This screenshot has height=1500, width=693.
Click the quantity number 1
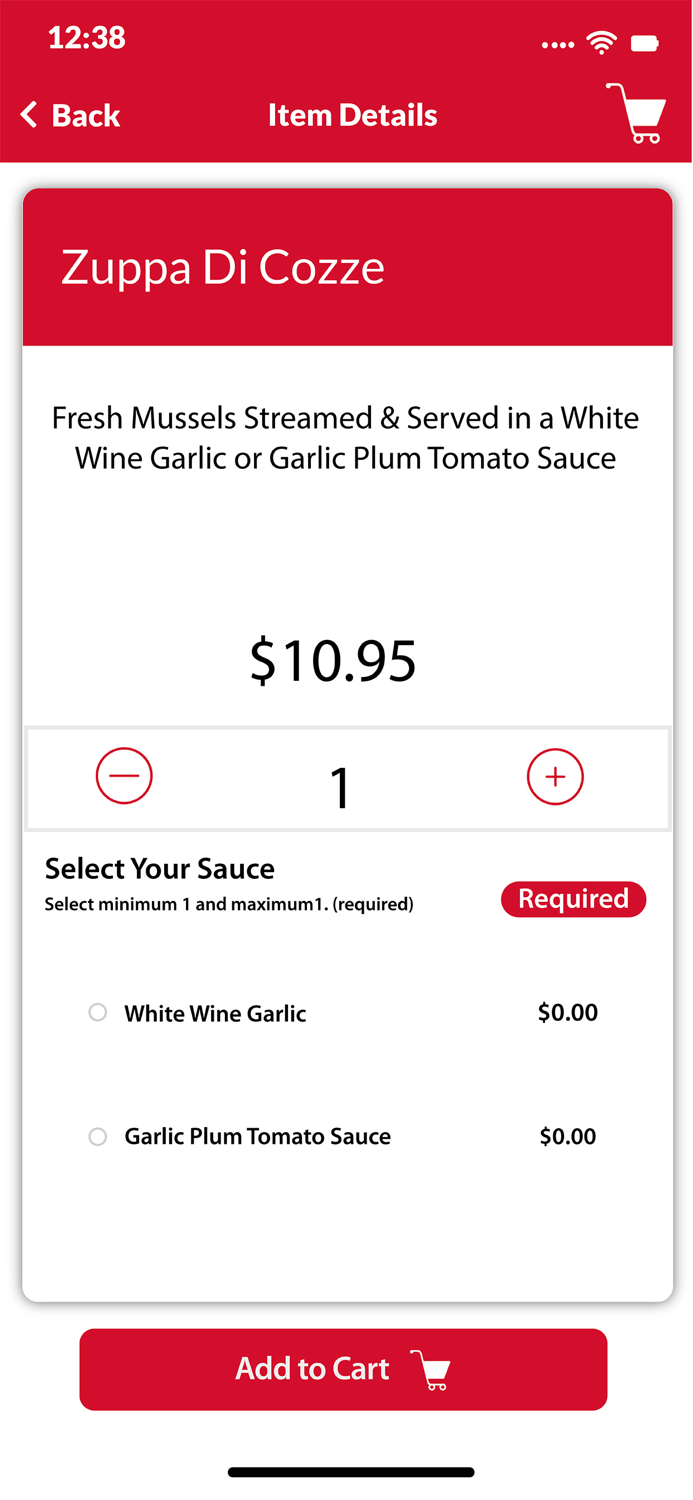(341, 787)
